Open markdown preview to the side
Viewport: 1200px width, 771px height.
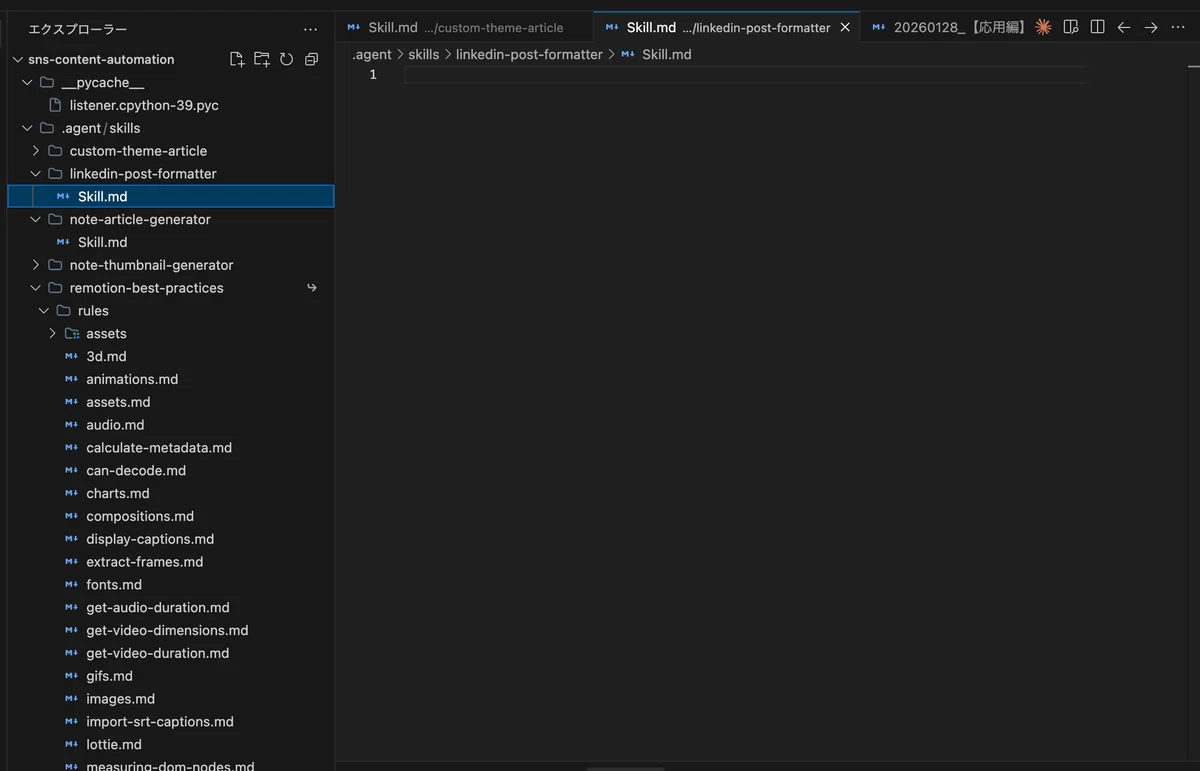[1071, 27]
